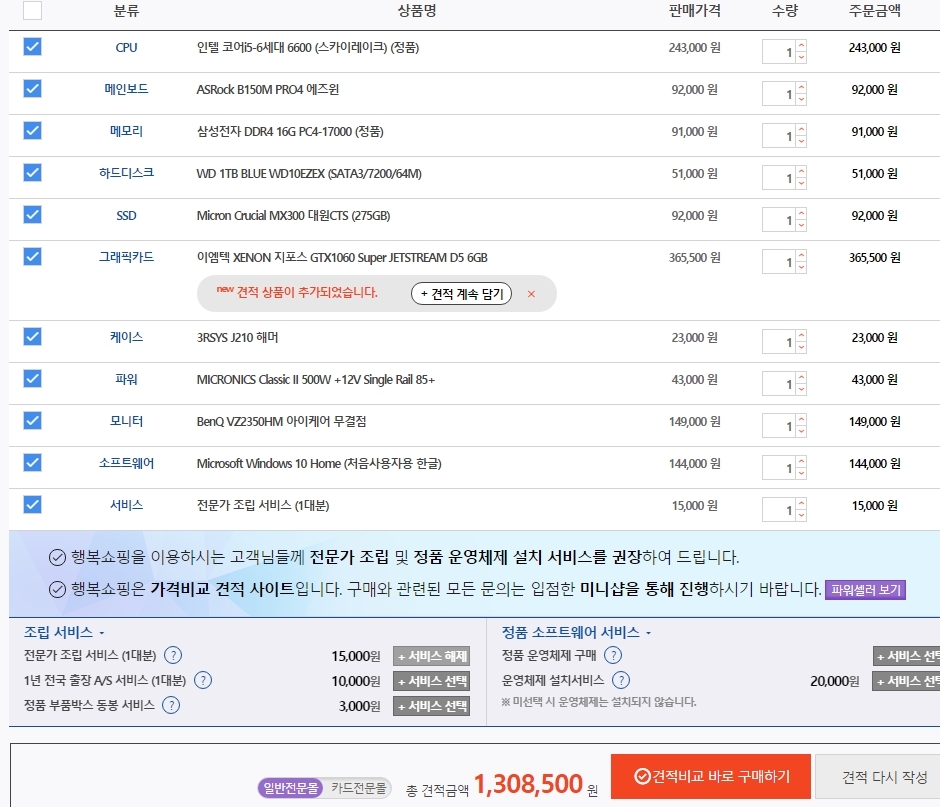The image size is (940, 807).
Task: Open the 파워셀러 보기 purple button
Action: point(865,590)
